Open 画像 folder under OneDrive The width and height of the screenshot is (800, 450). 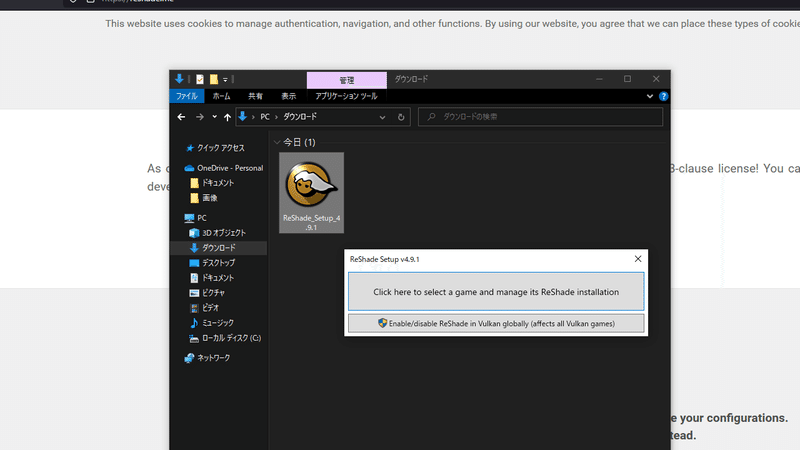(210, 197)
